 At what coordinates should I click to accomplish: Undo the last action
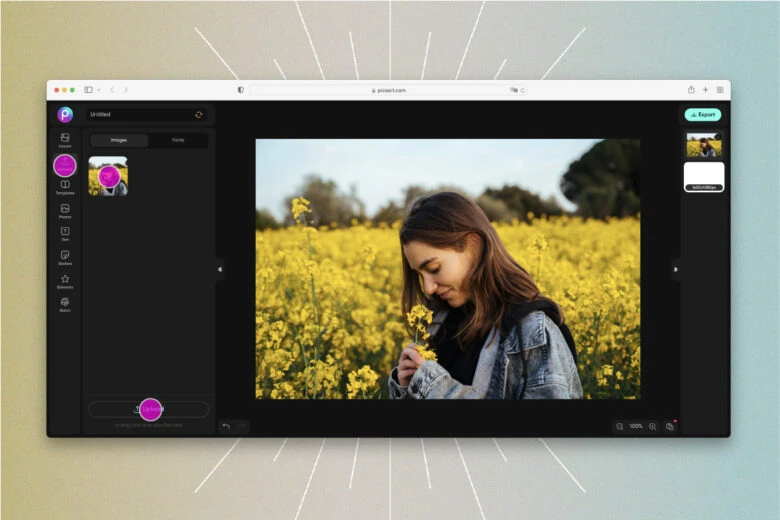pos(226,427)
